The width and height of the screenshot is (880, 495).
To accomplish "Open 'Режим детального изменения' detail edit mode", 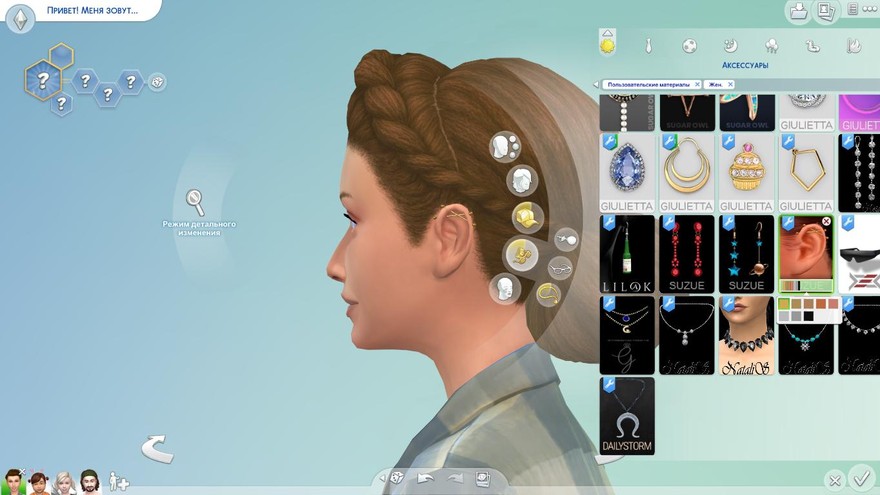I will [199, 212].
